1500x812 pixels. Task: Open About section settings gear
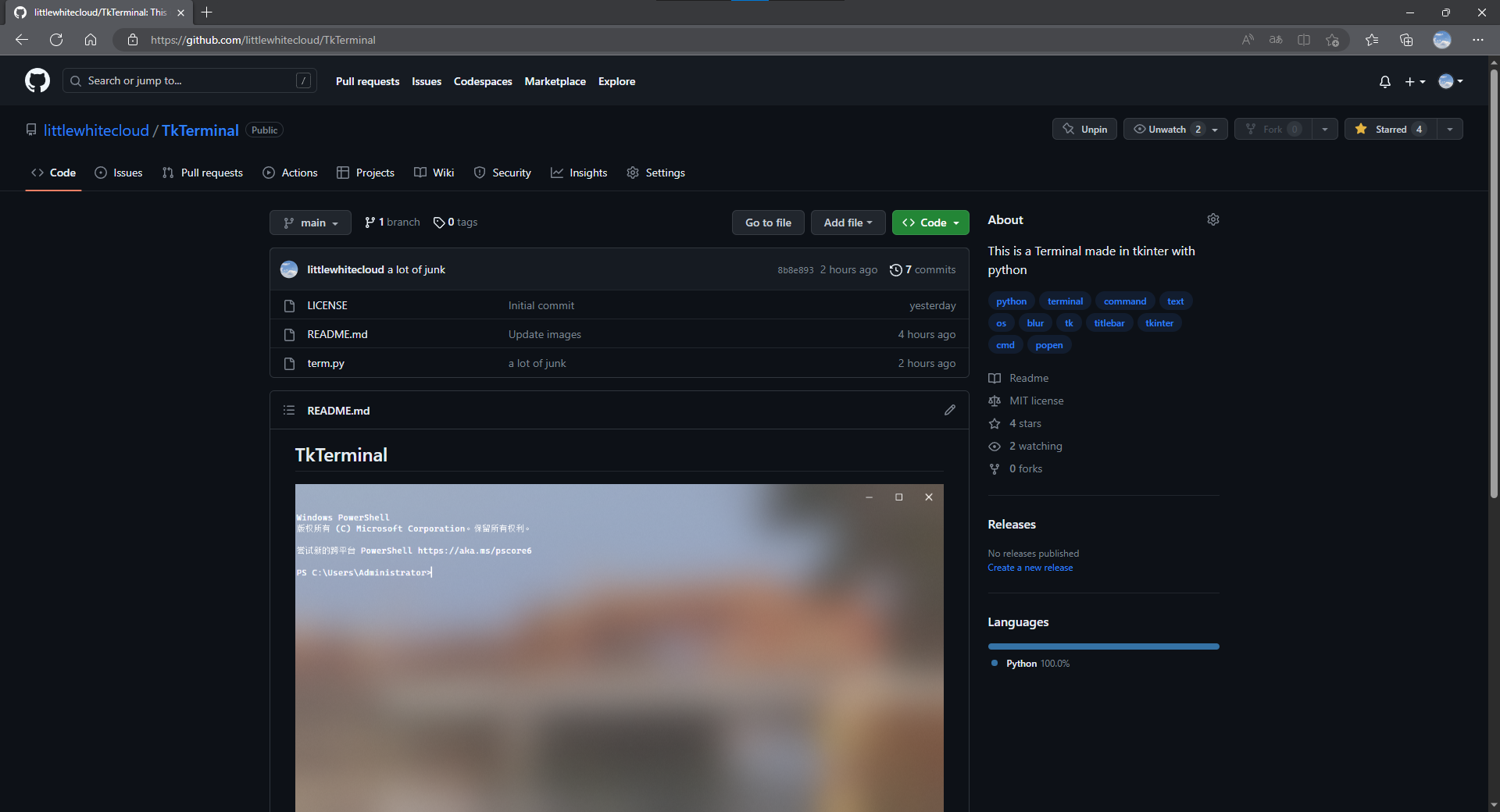coord(1212,219)
